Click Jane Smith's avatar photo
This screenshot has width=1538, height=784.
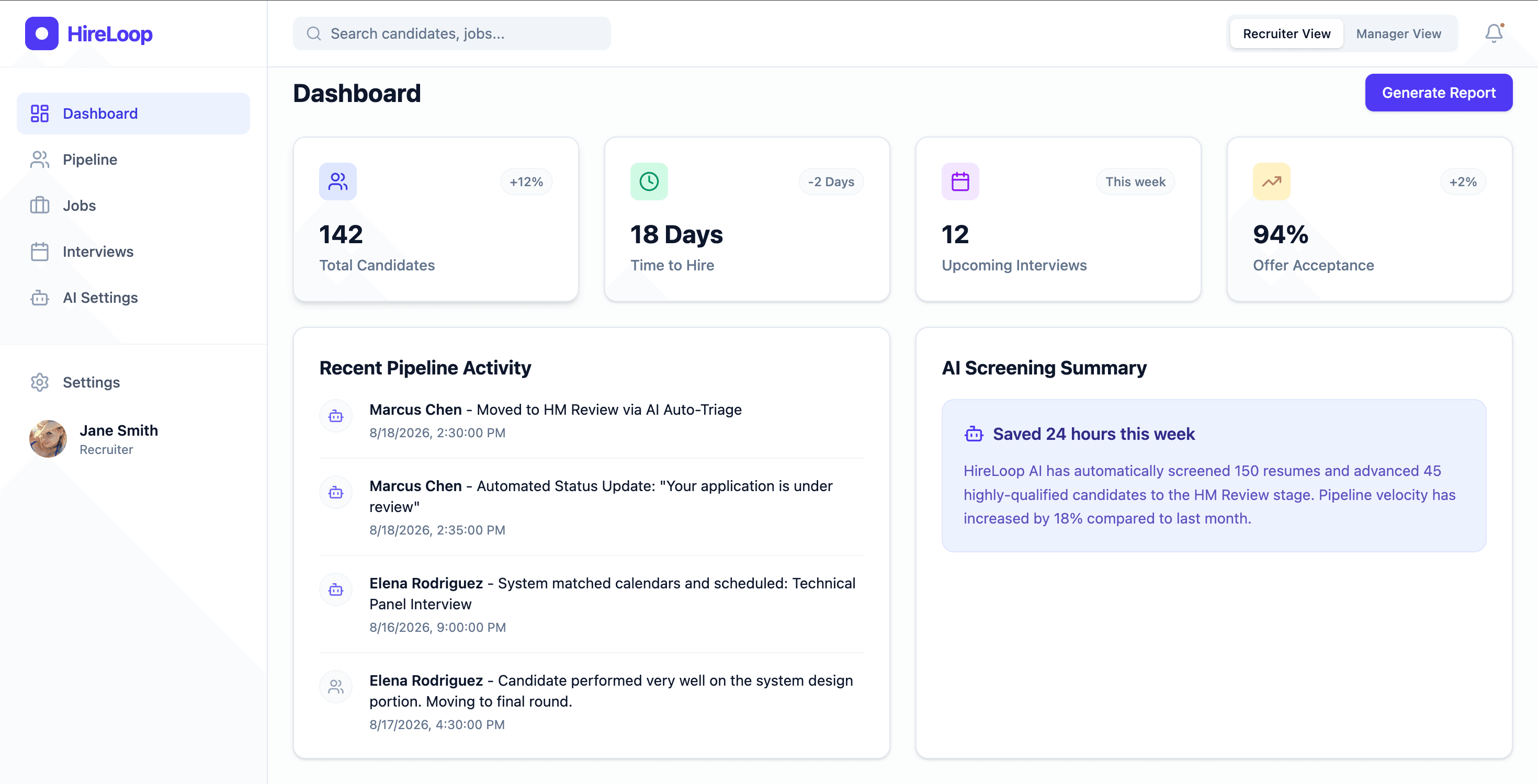pos(48,439)
